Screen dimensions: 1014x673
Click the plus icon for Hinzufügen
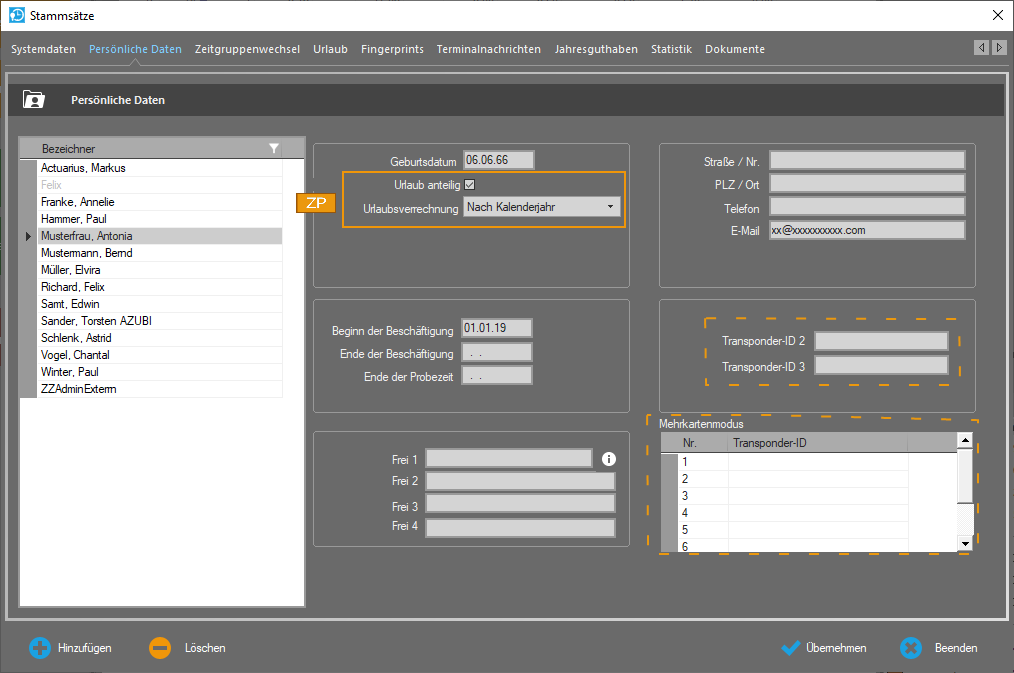pyautogui.click(x=39, y=648)
